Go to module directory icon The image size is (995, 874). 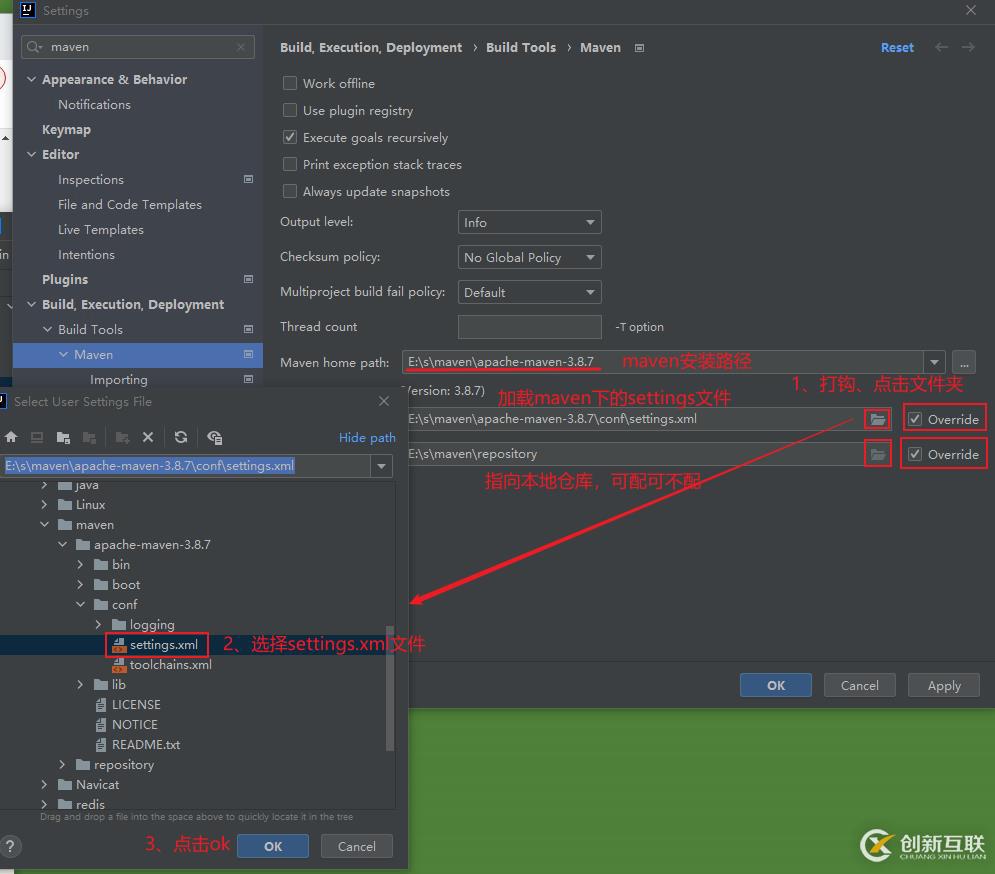click(x=89, y=437)
